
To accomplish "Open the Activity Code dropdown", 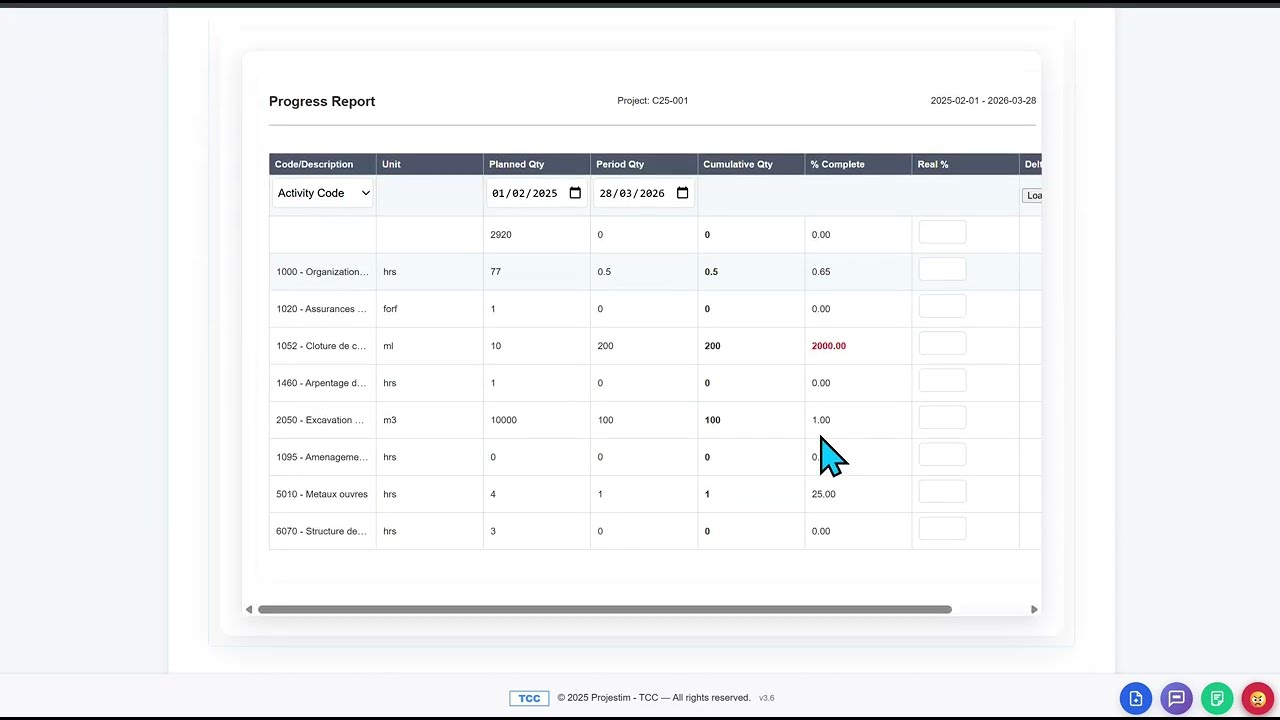I will 323,193.
